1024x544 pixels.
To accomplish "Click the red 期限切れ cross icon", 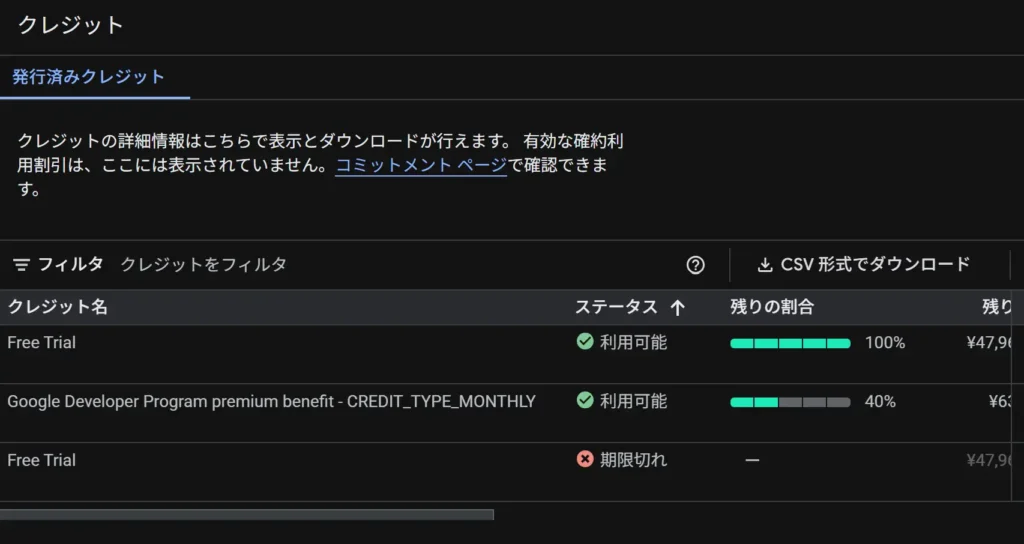I will [585, 459].
